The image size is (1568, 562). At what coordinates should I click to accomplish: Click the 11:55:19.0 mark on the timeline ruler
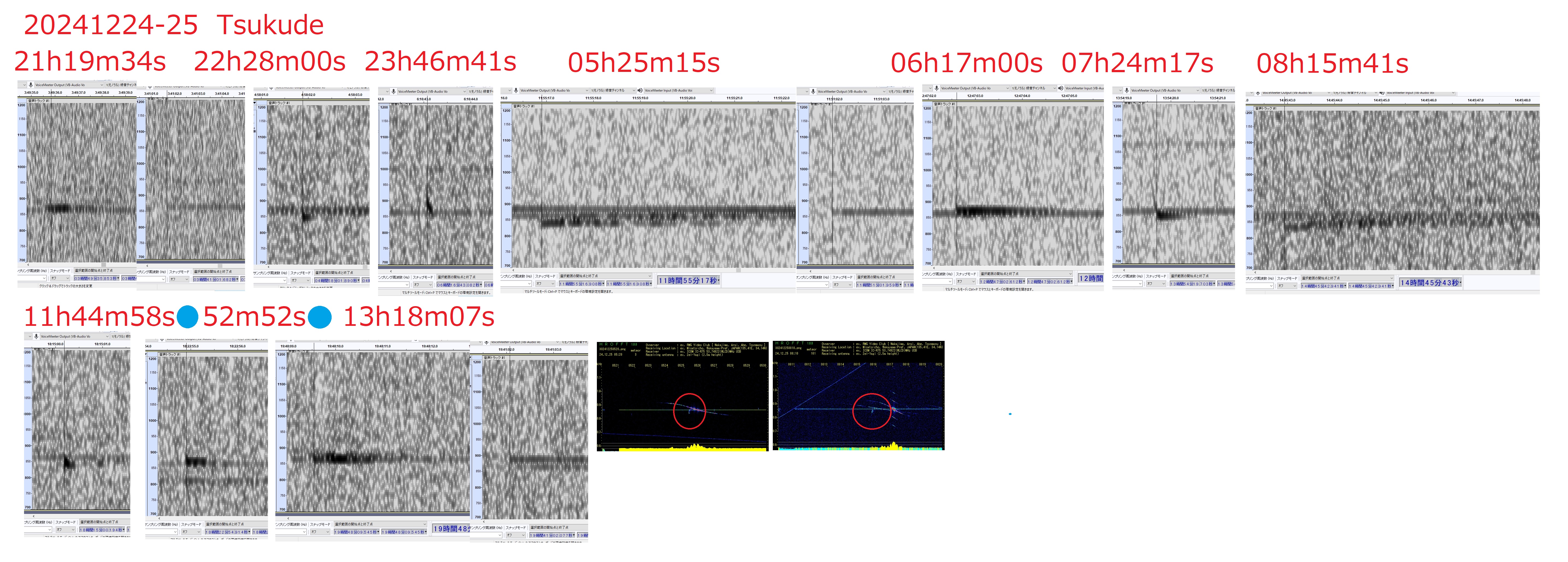[640, 98]
